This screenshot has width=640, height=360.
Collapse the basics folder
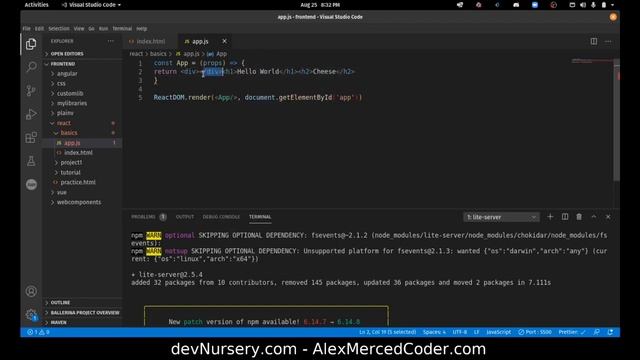[82, 133]
